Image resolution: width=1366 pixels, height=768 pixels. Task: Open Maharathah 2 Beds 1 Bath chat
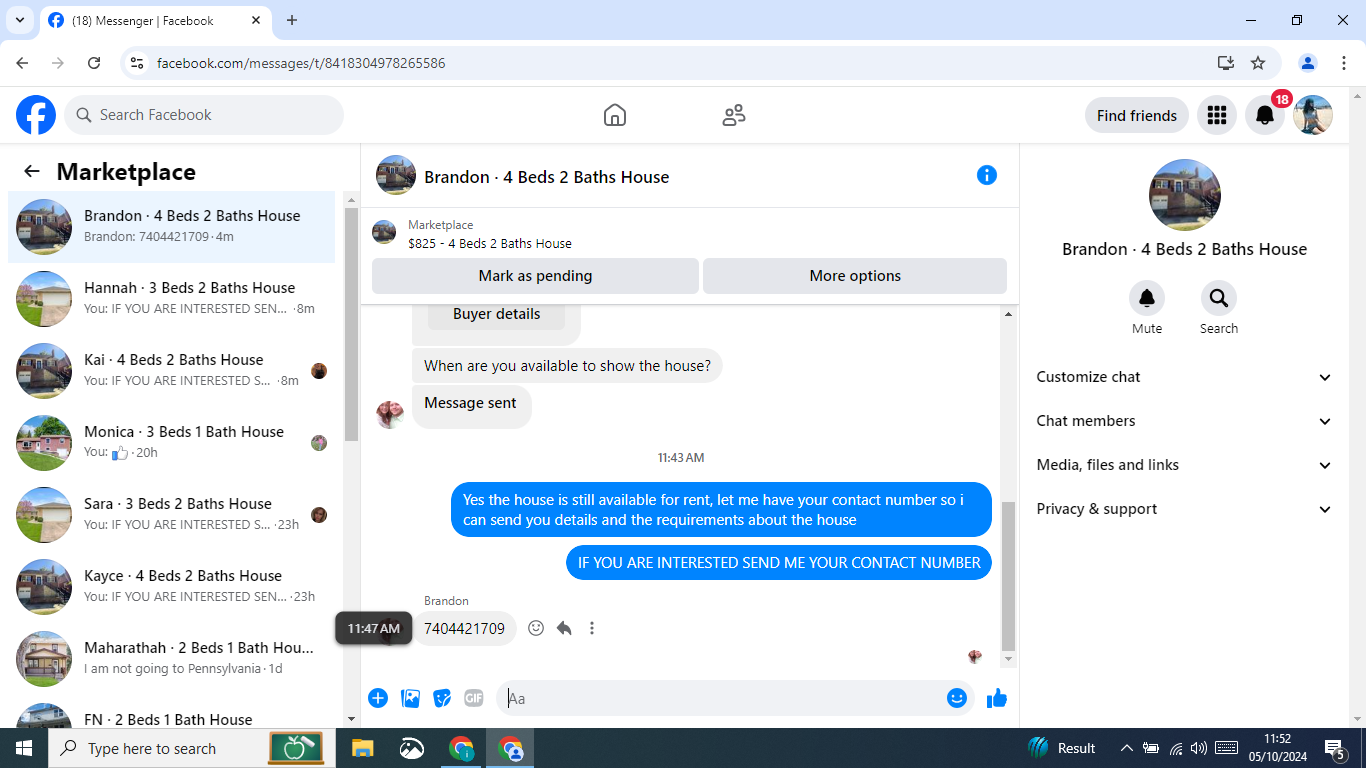point(172,659)
